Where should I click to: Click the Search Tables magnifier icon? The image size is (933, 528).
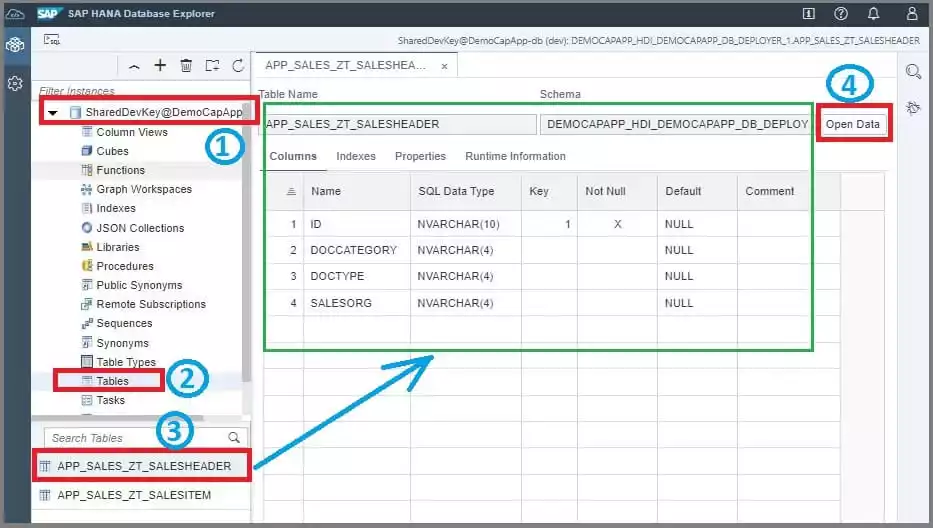click(x=234, y=438)
